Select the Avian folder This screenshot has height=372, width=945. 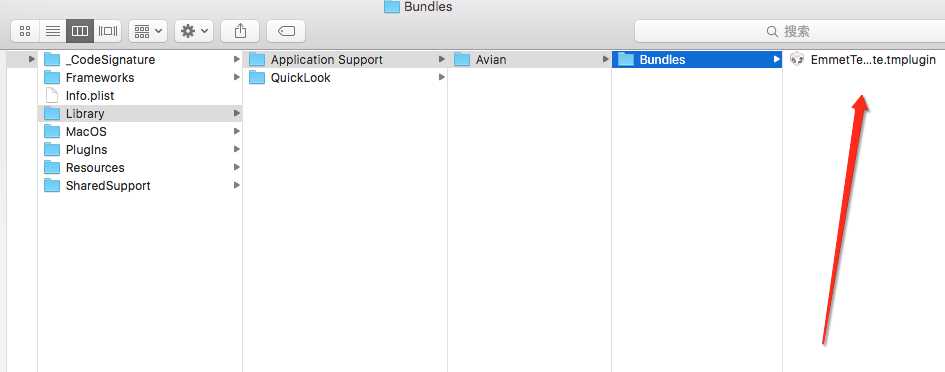pyautogui.click(x=530, y=60)
